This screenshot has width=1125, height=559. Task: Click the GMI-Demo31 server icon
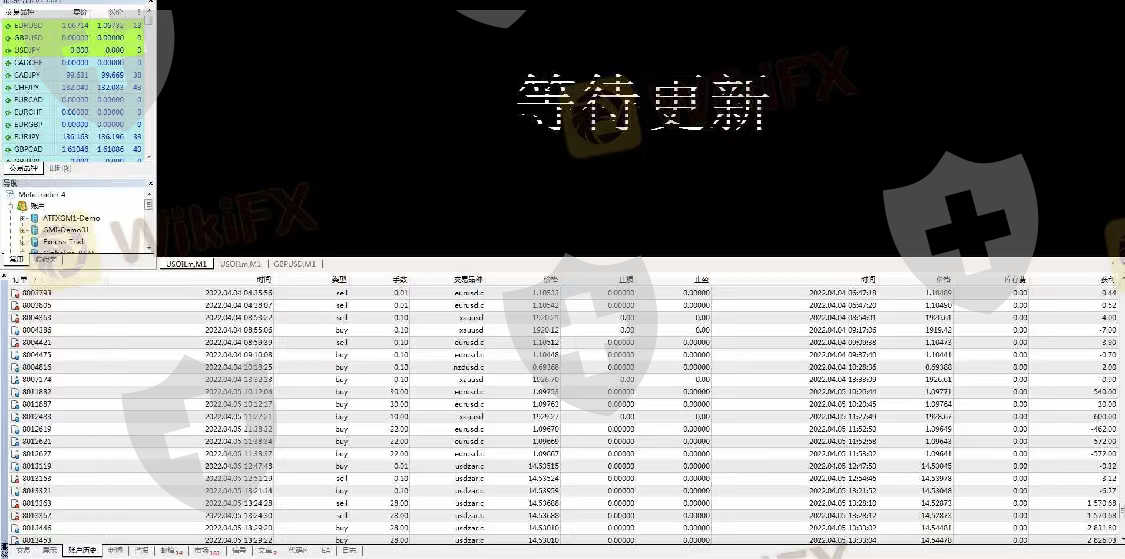pos(34,230)
